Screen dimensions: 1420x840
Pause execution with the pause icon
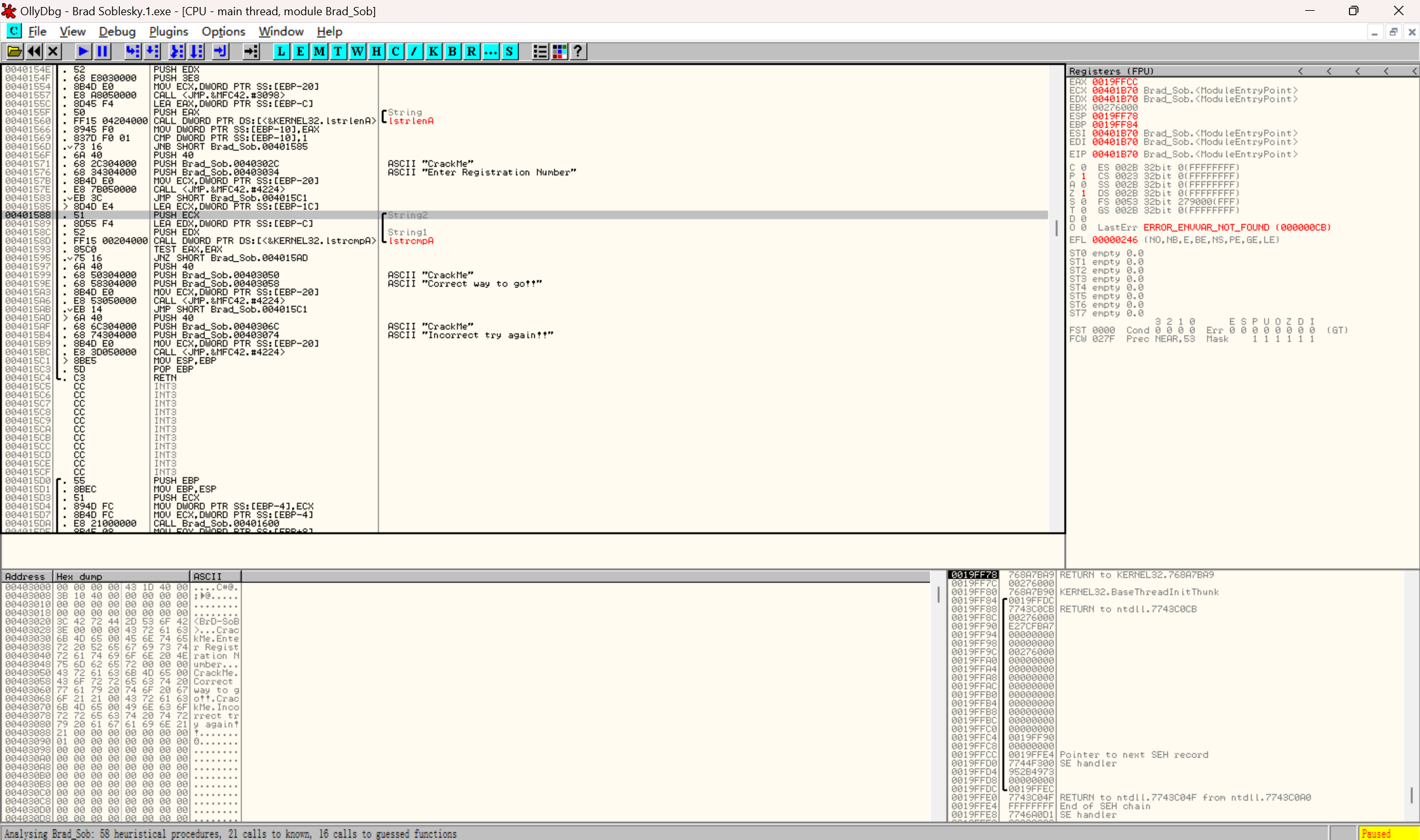coord(102,51)
